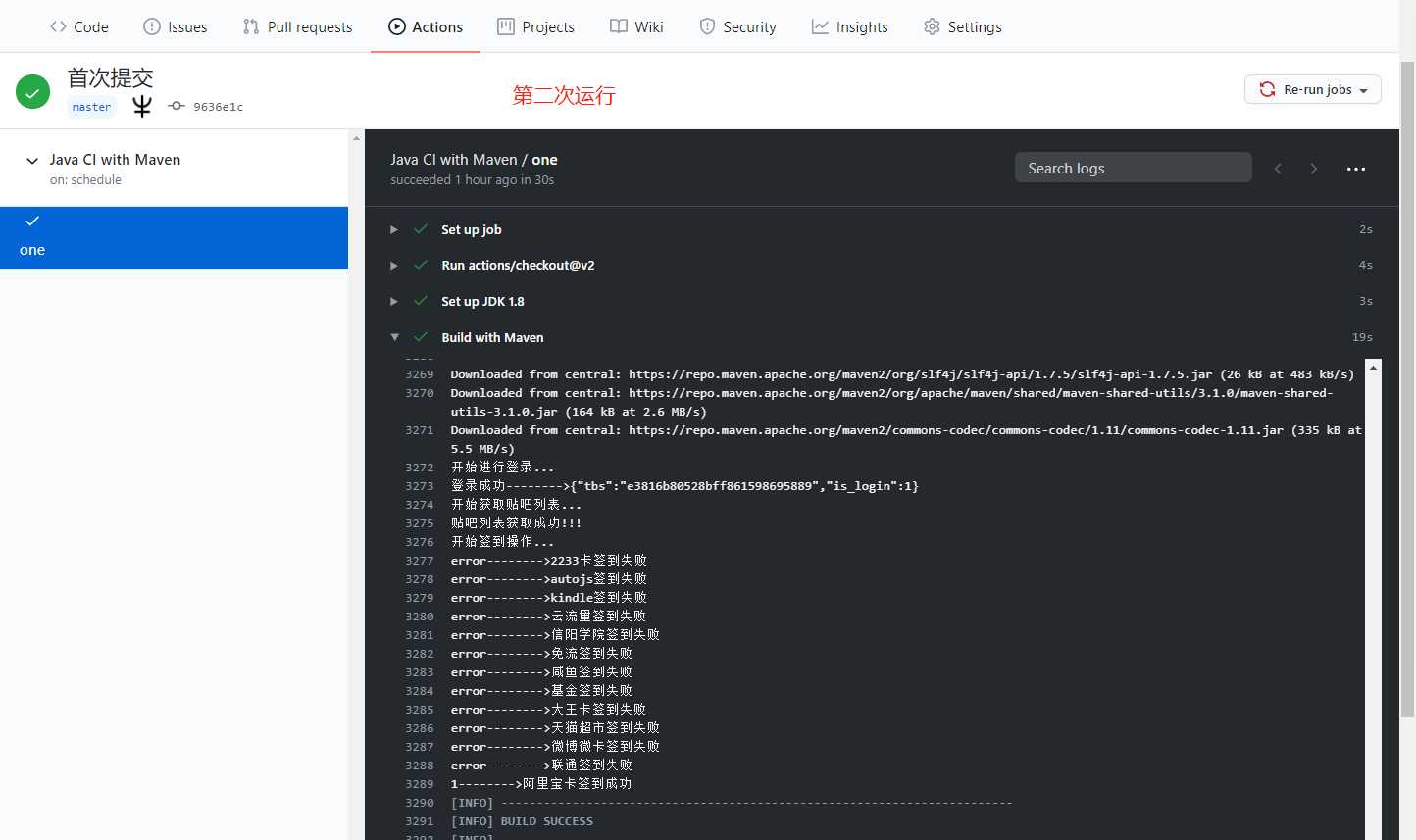The height and width of the screenshot is (840, 1416).
Task: Expand the Set up job step
Action: click(x=394, y=229)
